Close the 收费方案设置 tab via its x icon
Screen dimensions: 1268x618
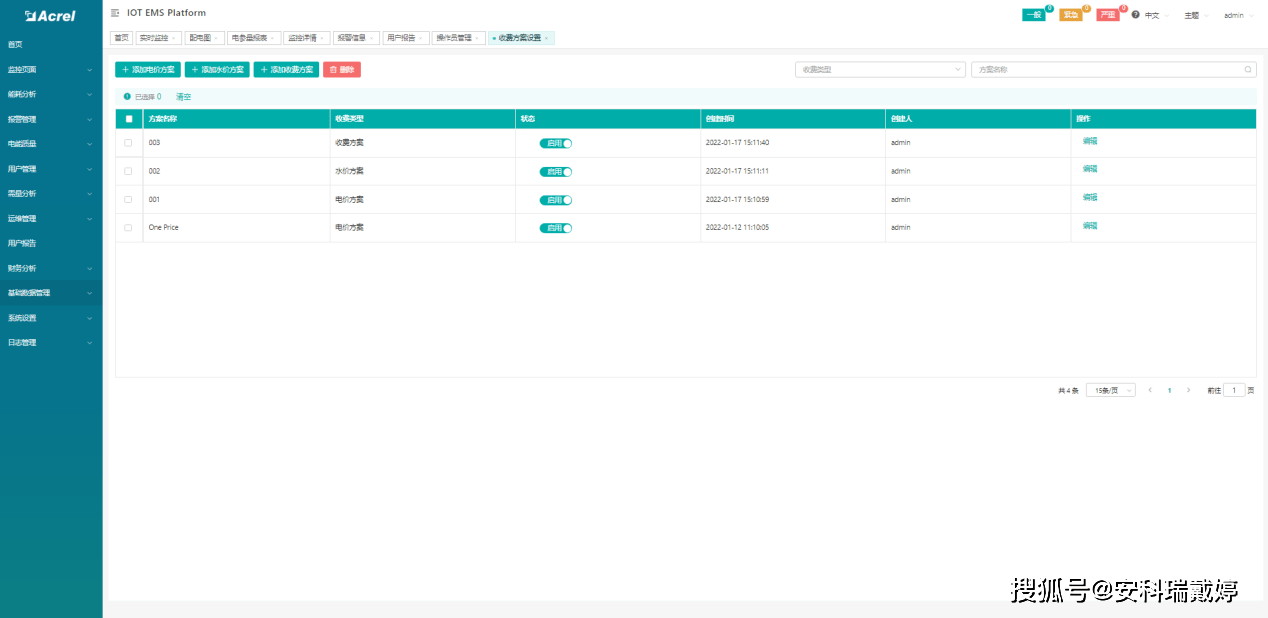tap(547, 38)
